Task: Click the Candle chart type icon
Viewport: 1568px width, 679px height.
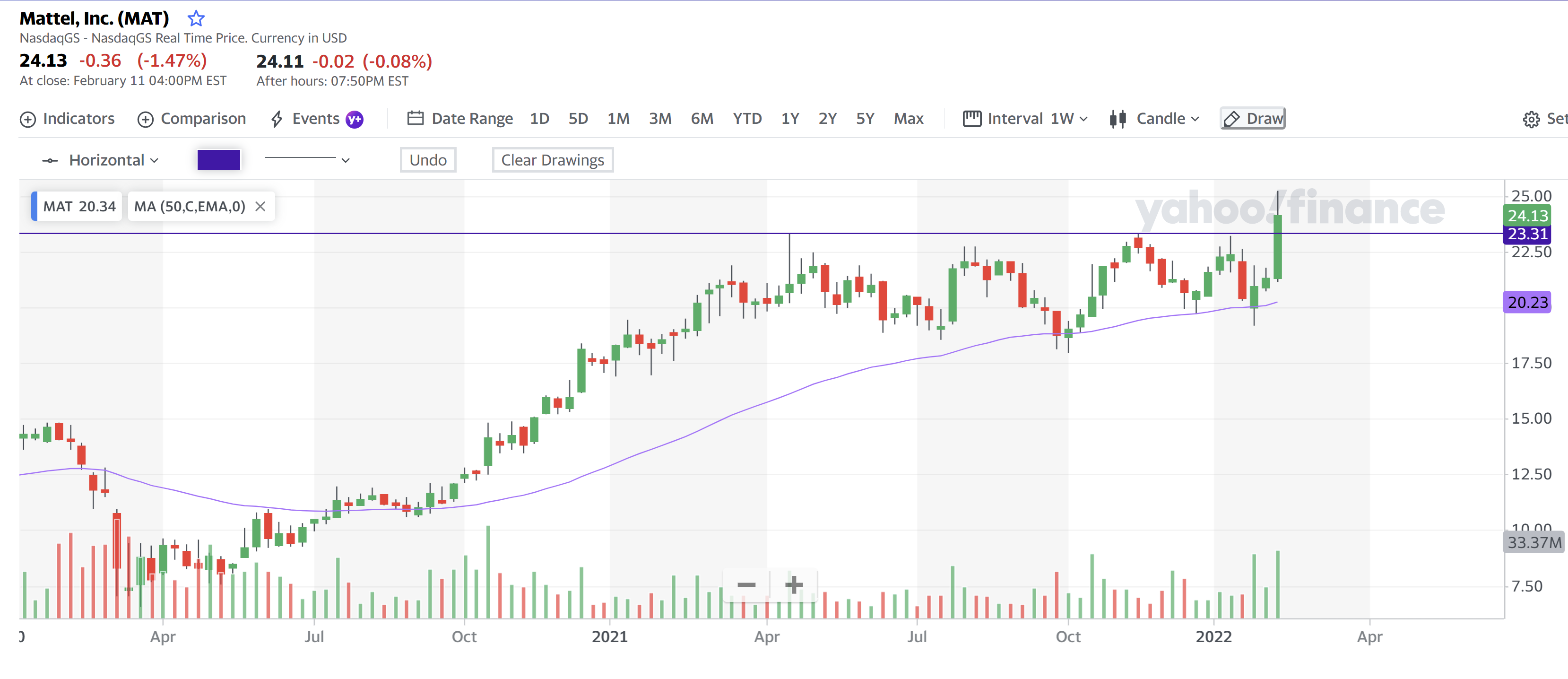Action: coord(1118,119)
